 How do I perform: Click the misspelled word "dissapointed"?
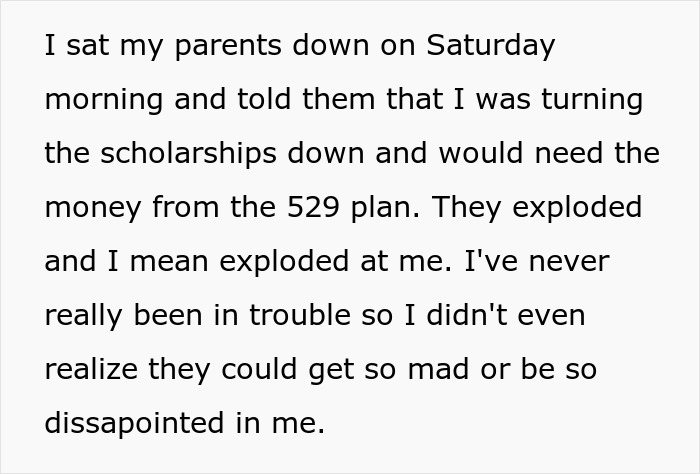(137, 424)
